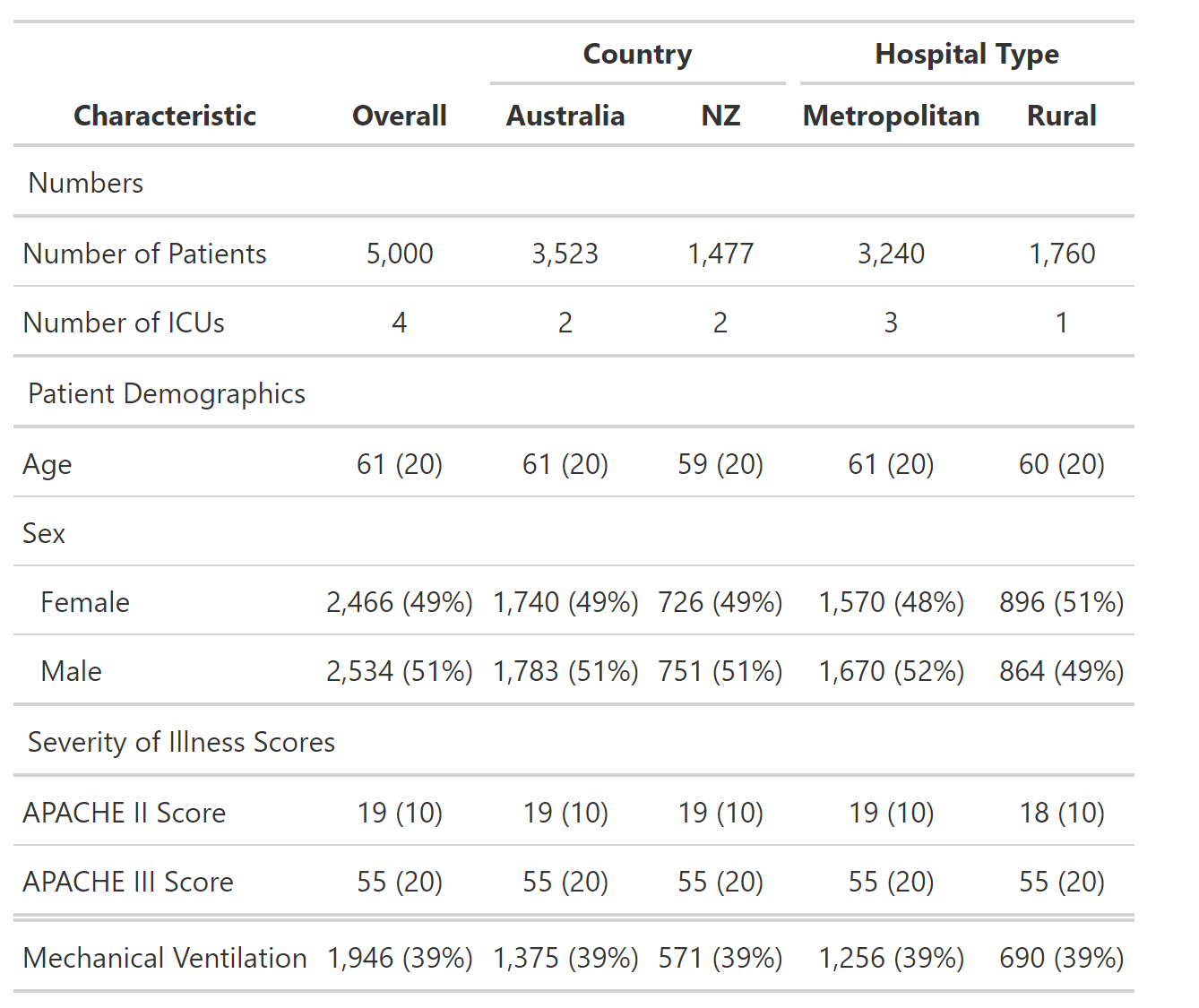Select the Metropolitan column header
Viewport: 1199px width, 1008px height.
point(891,116)
